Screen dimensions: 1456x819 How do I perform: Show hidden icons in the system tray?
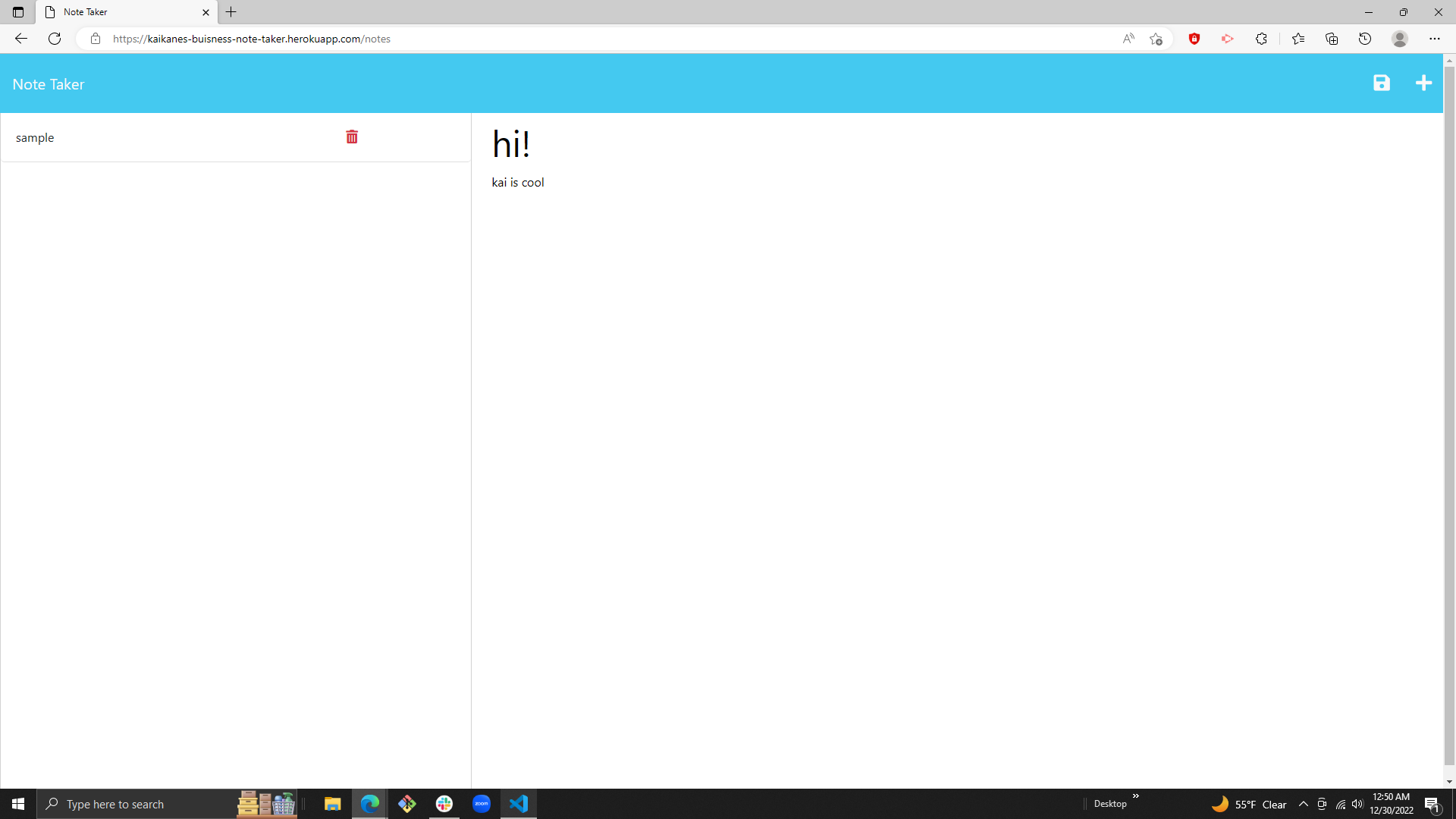pyautogui.click(x=1304, y=804)
